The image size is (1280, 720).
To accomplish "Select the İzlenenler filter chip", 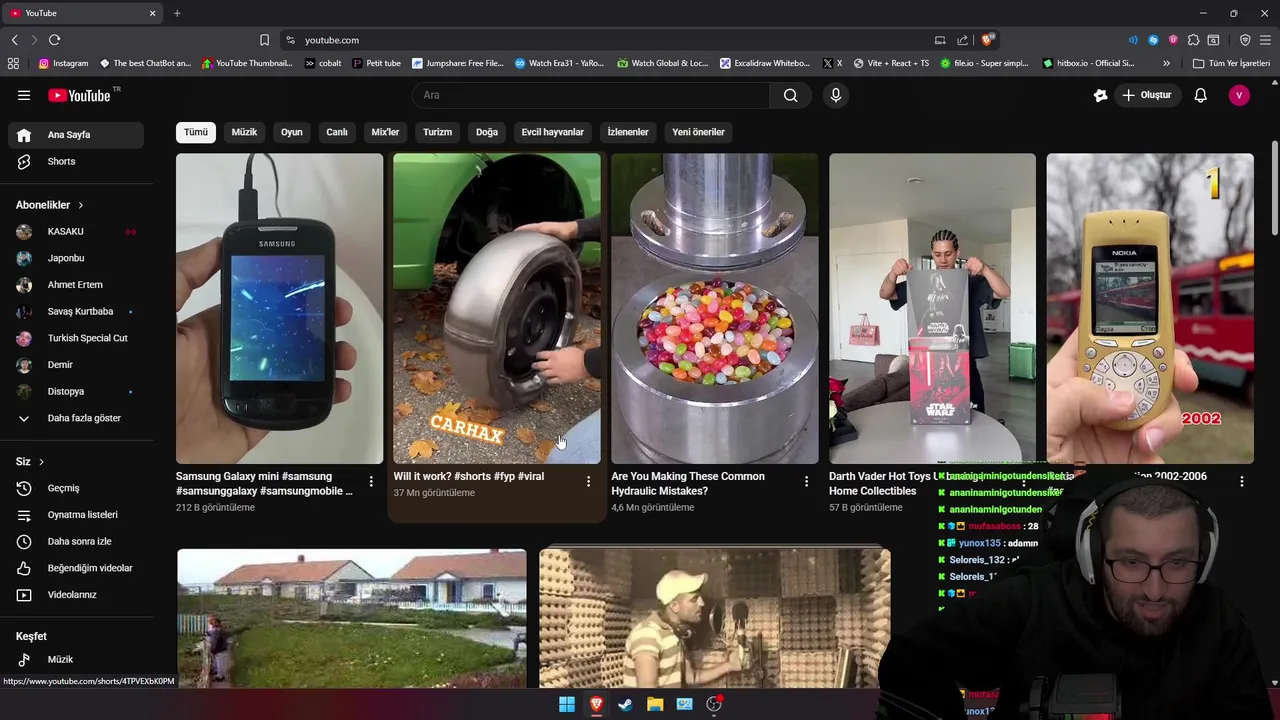I will [x=628, y=132].
